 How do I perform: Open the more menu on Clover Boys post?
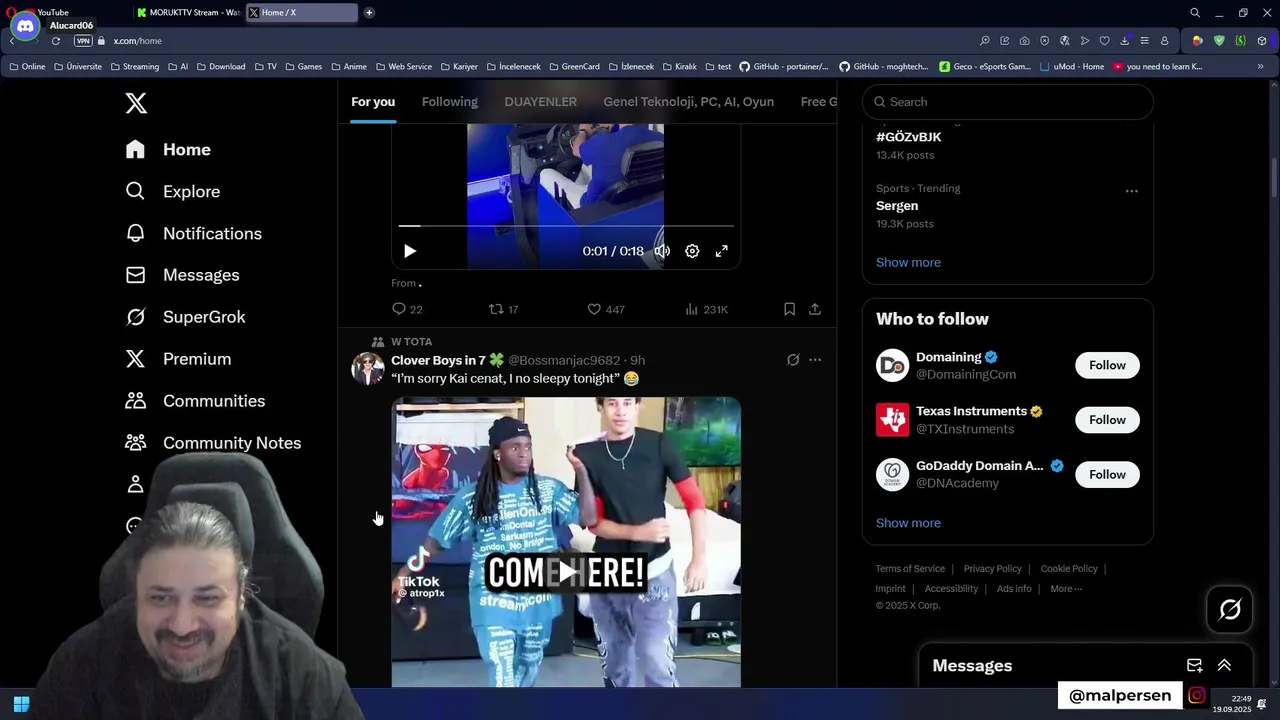click(815, 360)
